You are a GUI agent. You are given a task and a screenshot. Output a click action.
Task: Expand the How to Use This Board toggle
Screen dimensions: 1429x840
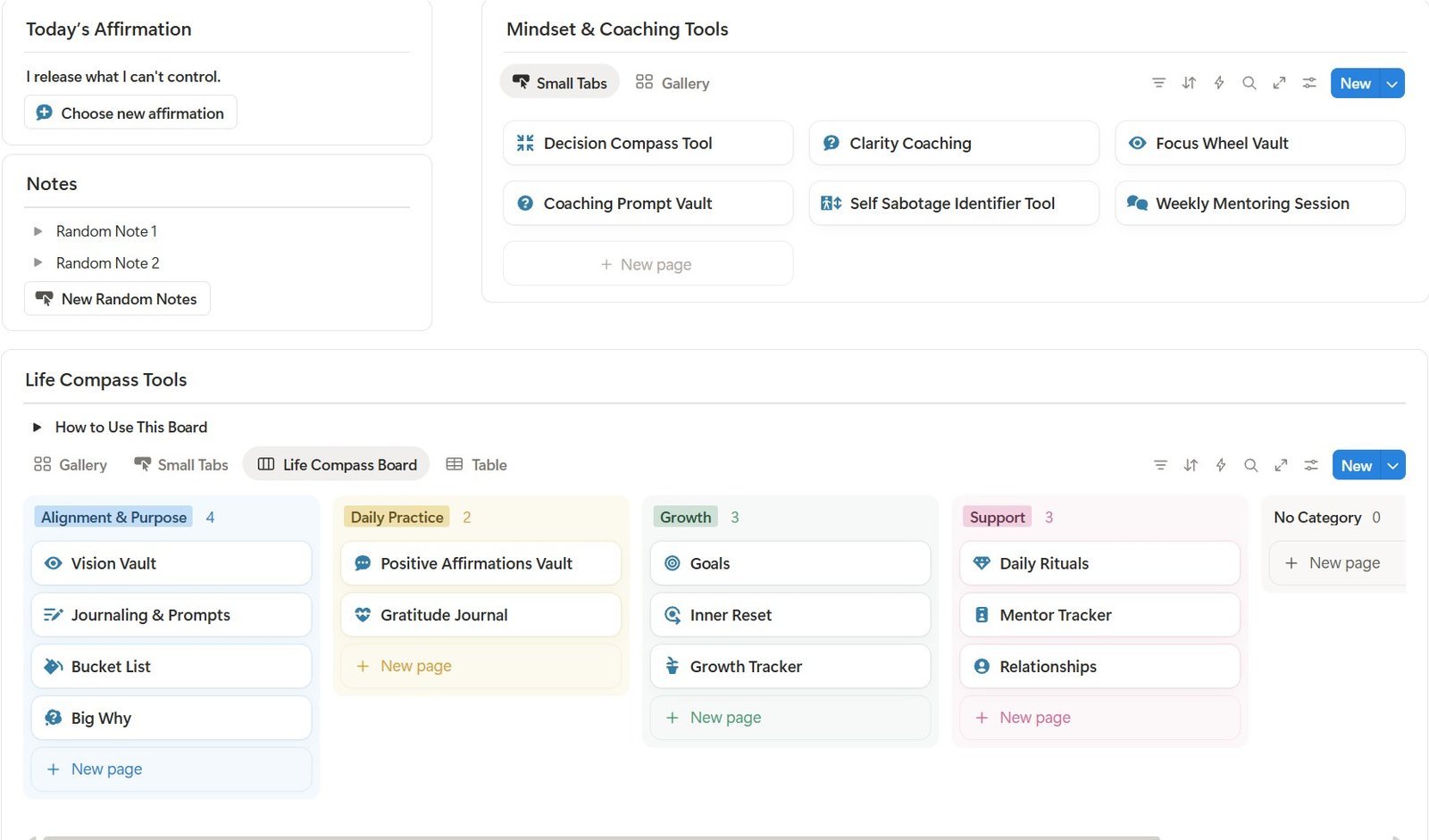coord(37,428)
